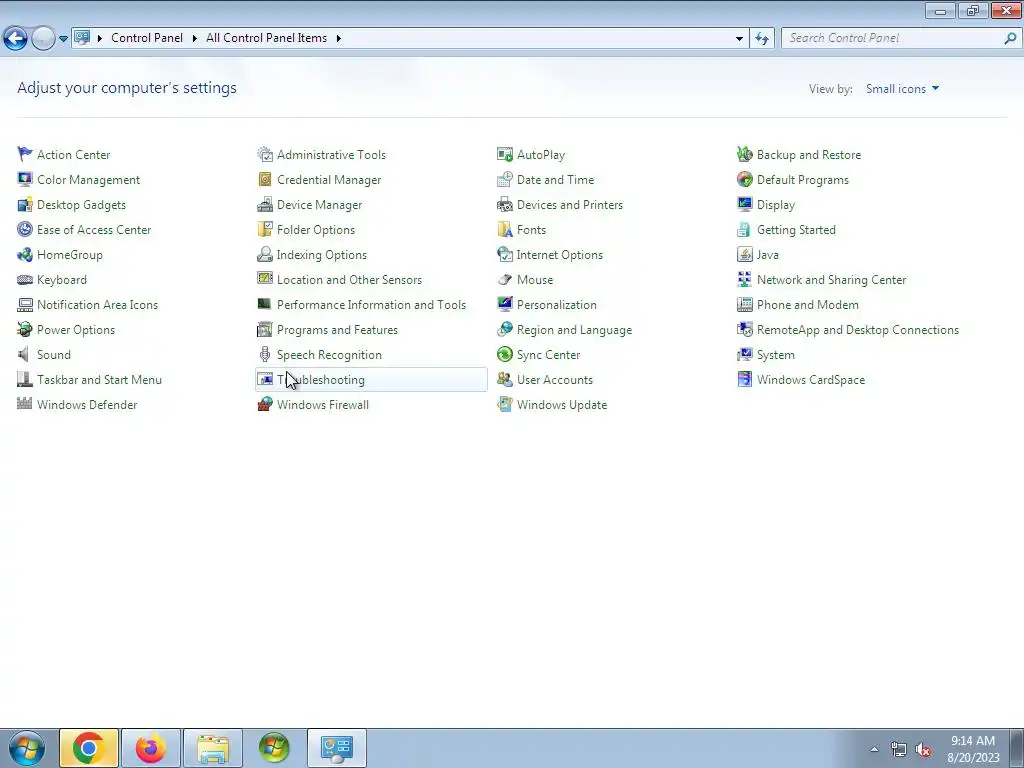Open the Backup and Restore icon
This screenshot has height=768, width=1024.
click(x=744, y=154)
